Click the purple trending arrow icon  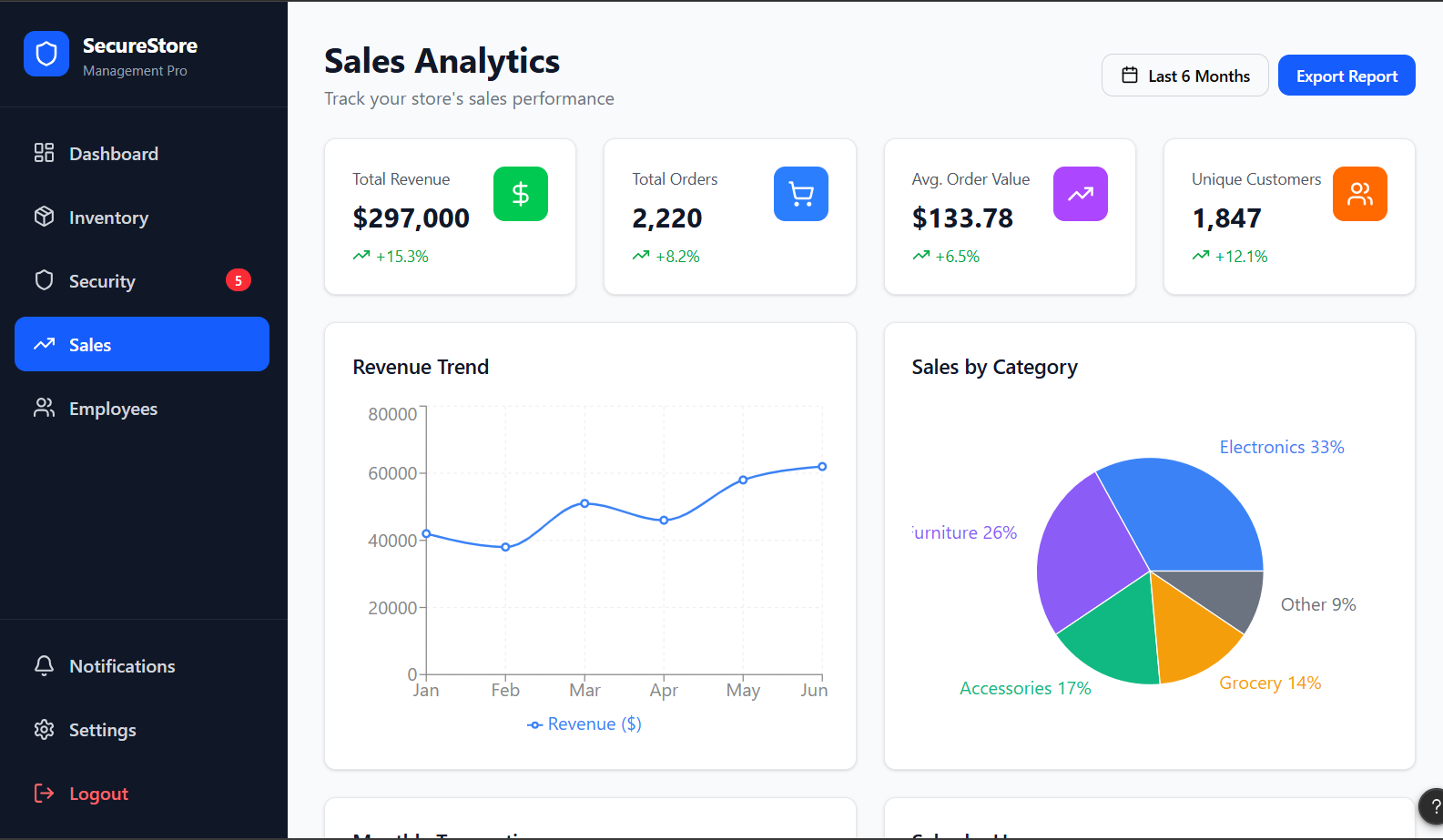coord(1081,194)
